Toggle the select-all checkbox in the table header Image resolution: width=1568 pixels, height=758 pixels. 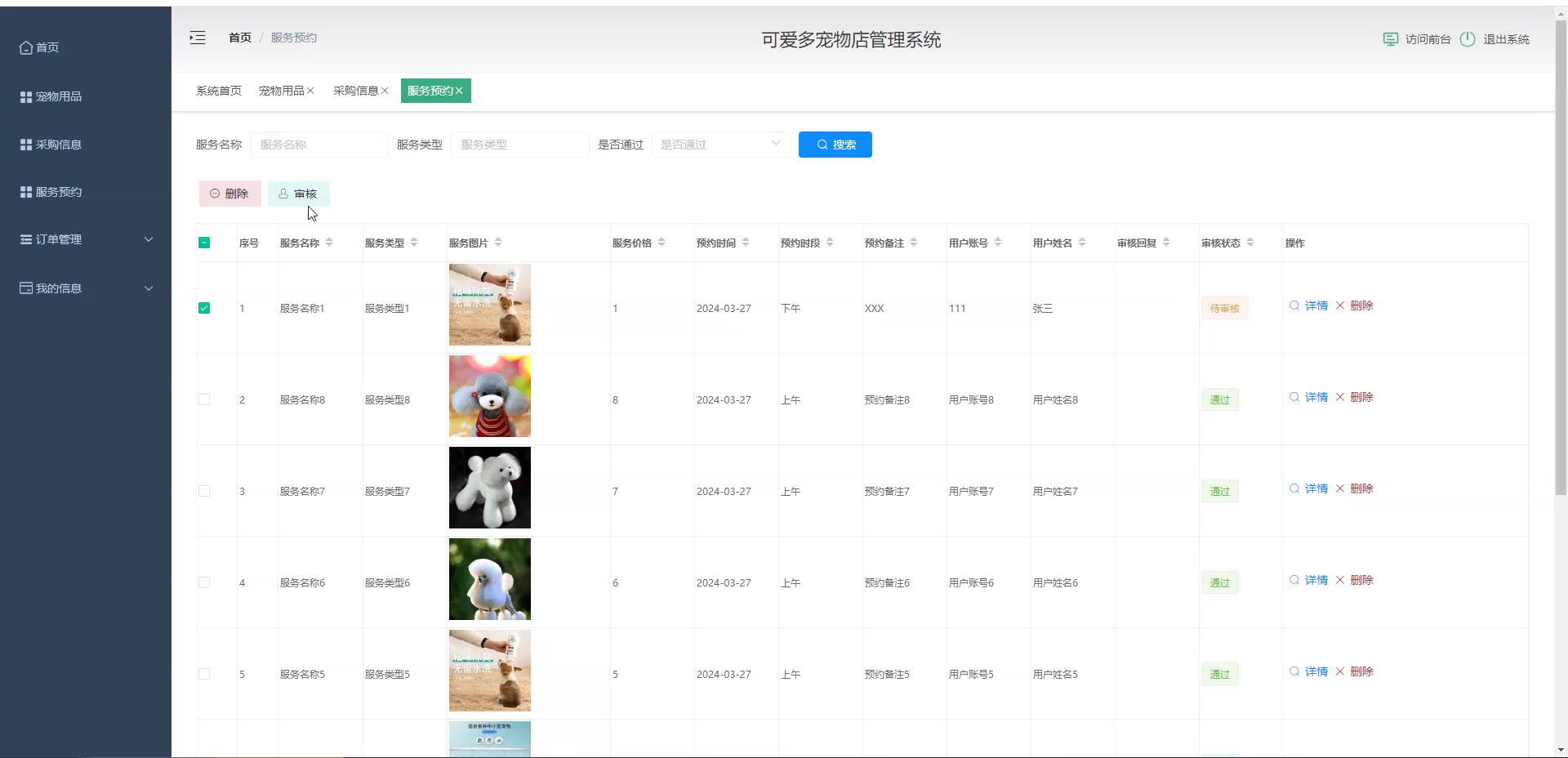click(204, 243)
